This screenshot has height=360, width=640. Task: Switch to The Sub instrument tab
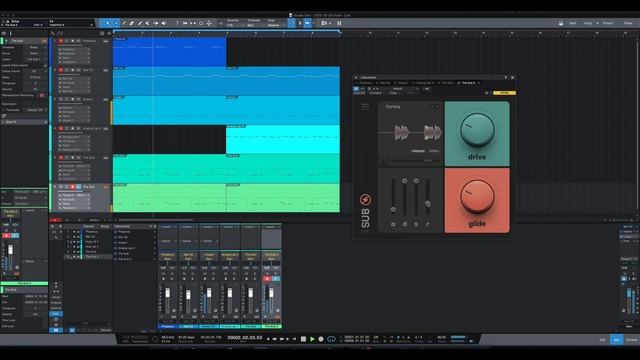[x=447, y=83]
